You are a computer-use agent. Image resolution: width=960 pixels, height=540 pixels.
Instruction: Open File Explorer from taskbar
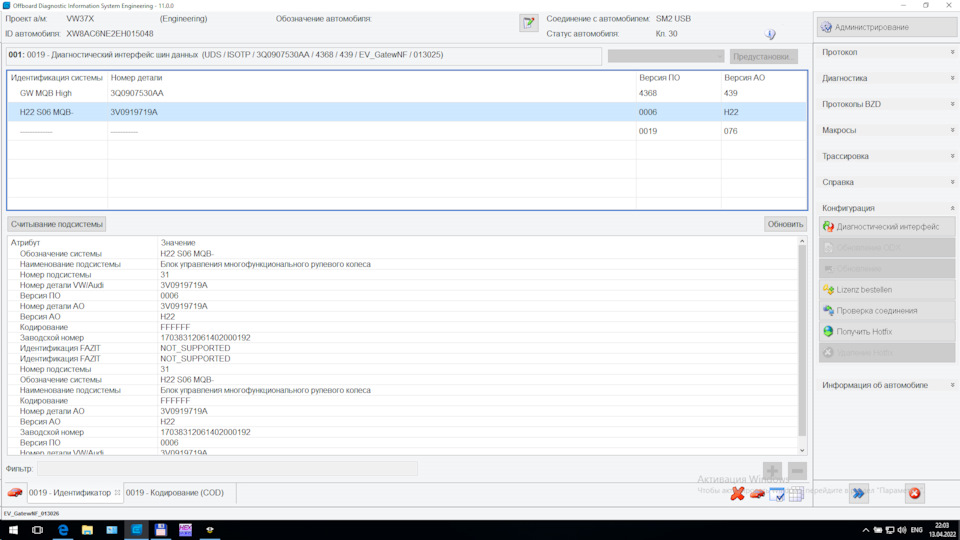(x=87, y=530)
